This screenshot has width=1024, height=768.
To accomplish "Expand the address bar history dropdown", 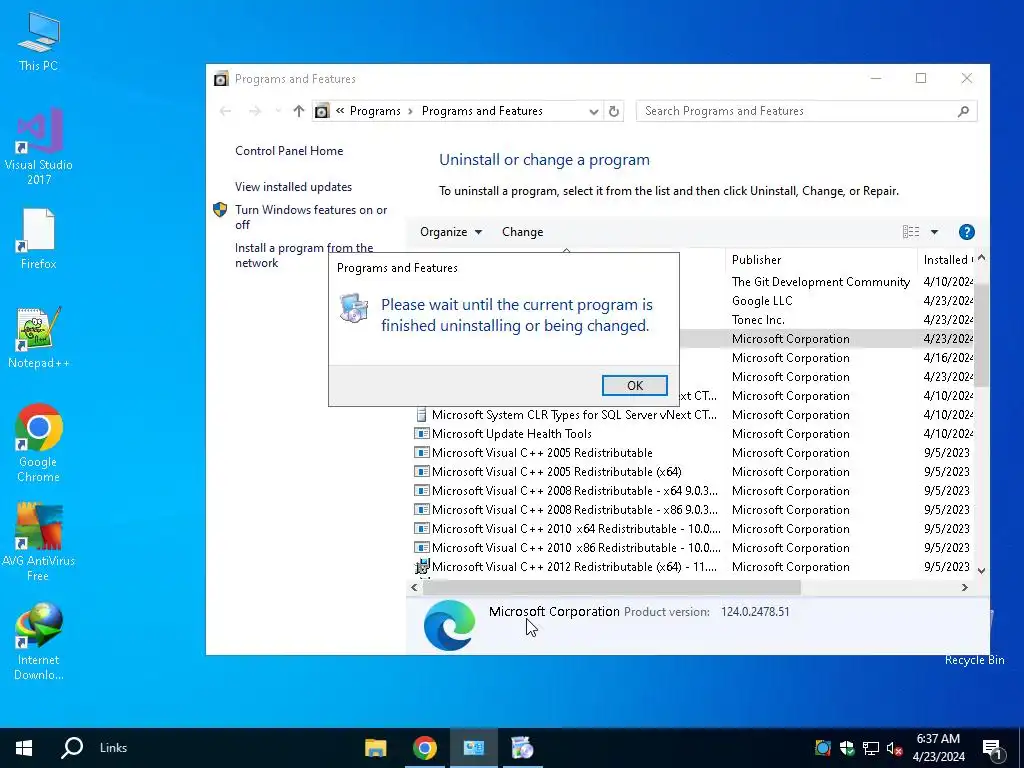I will [594, 112].
